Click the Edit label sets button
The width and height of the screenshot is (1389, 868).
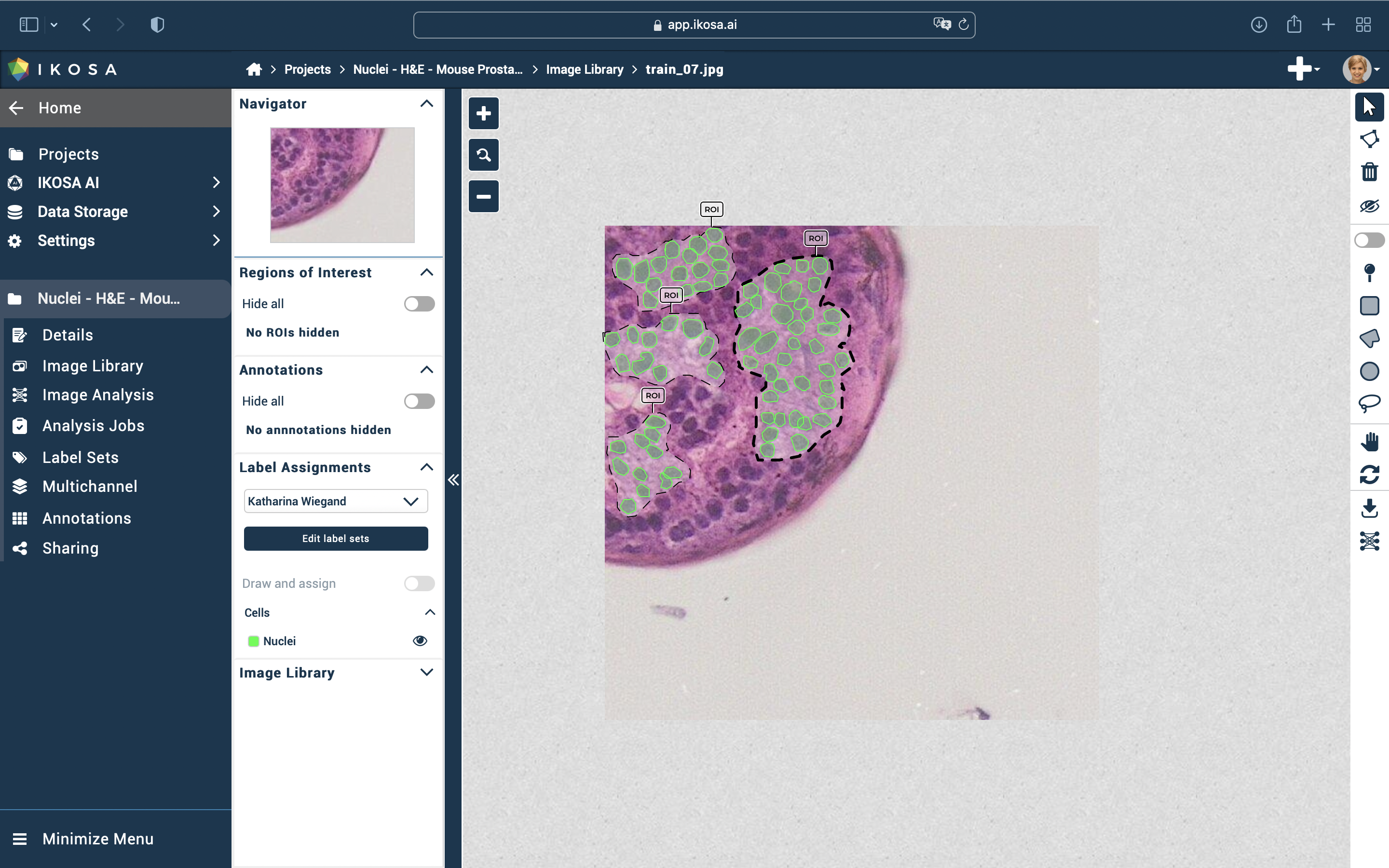336,539
